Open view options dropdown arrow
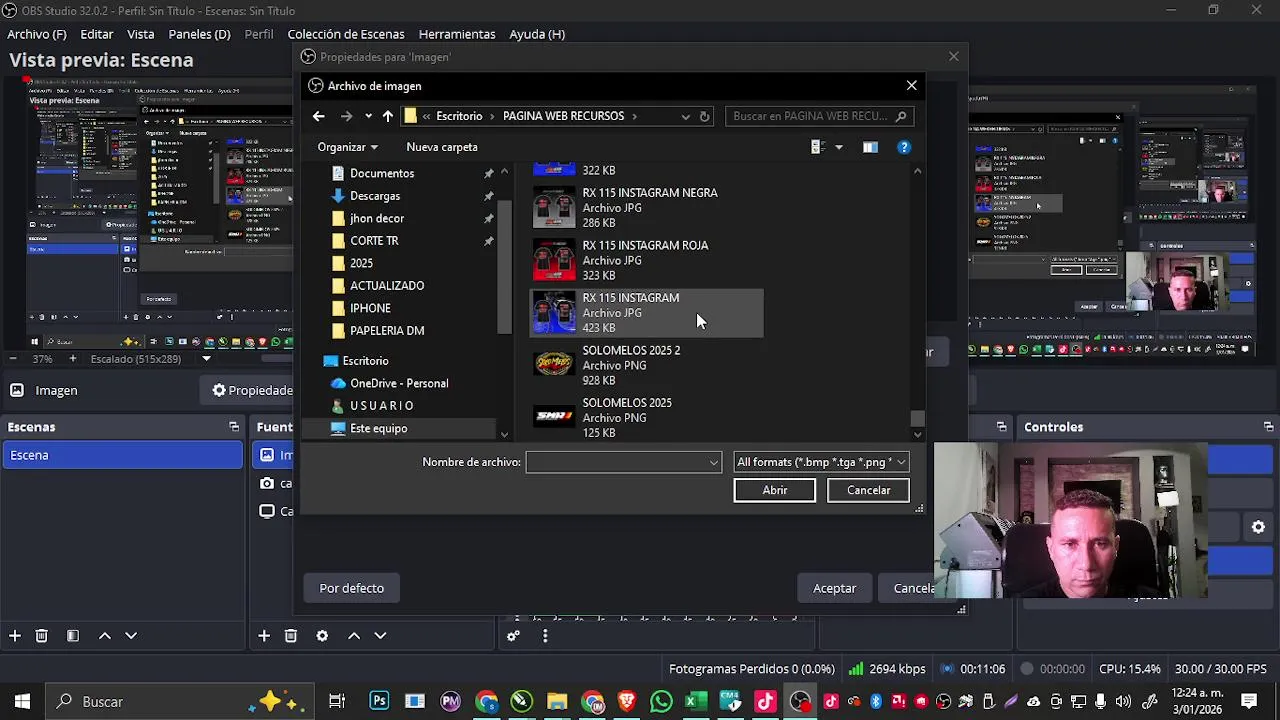 coord(838,147)
